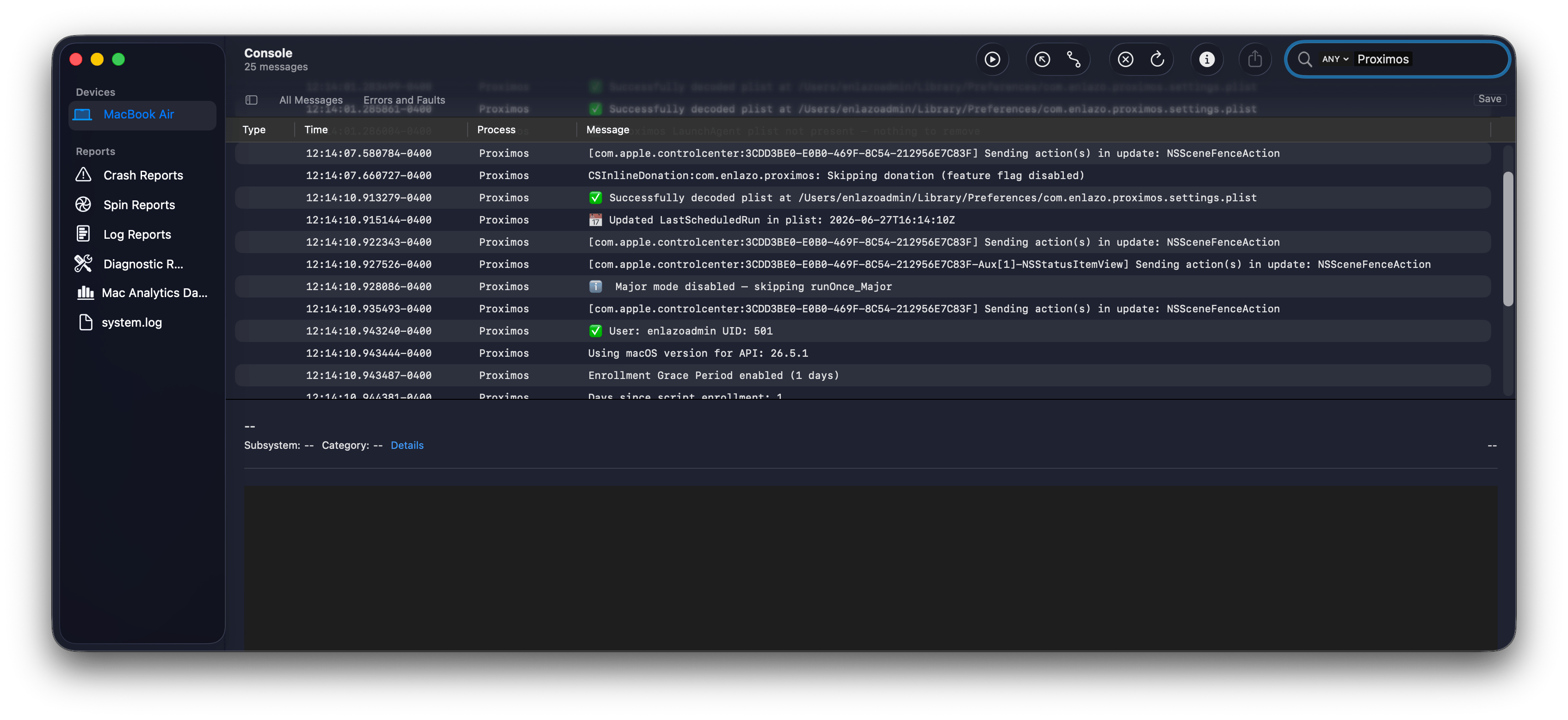The image size is (1568, 720).
Task: Click the Now mode arrow icon
Action: [1042, 59]
